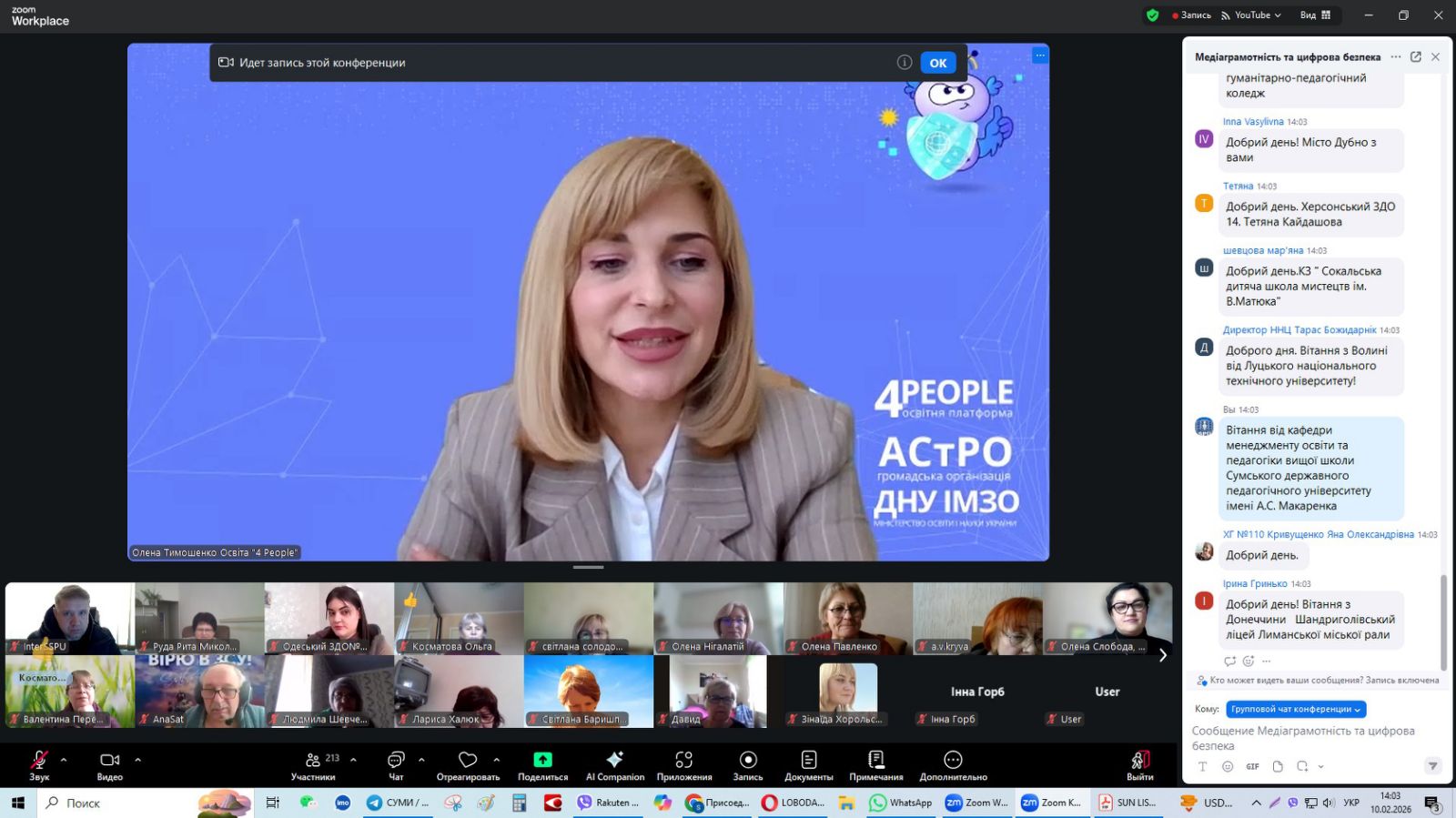
Task: Toggle the camera with the Видео button
Action: [x=109, y=764]
